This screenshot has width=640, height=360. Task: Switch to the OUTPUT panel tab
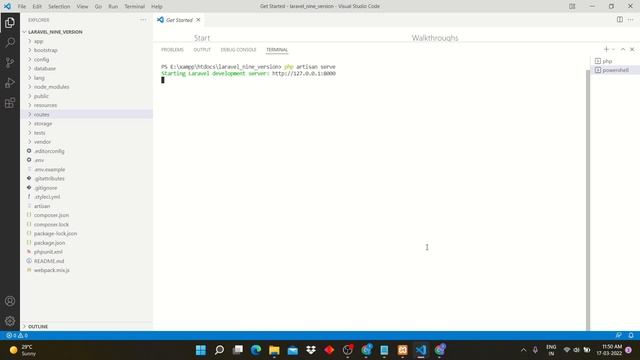click(x=202, y=50)
